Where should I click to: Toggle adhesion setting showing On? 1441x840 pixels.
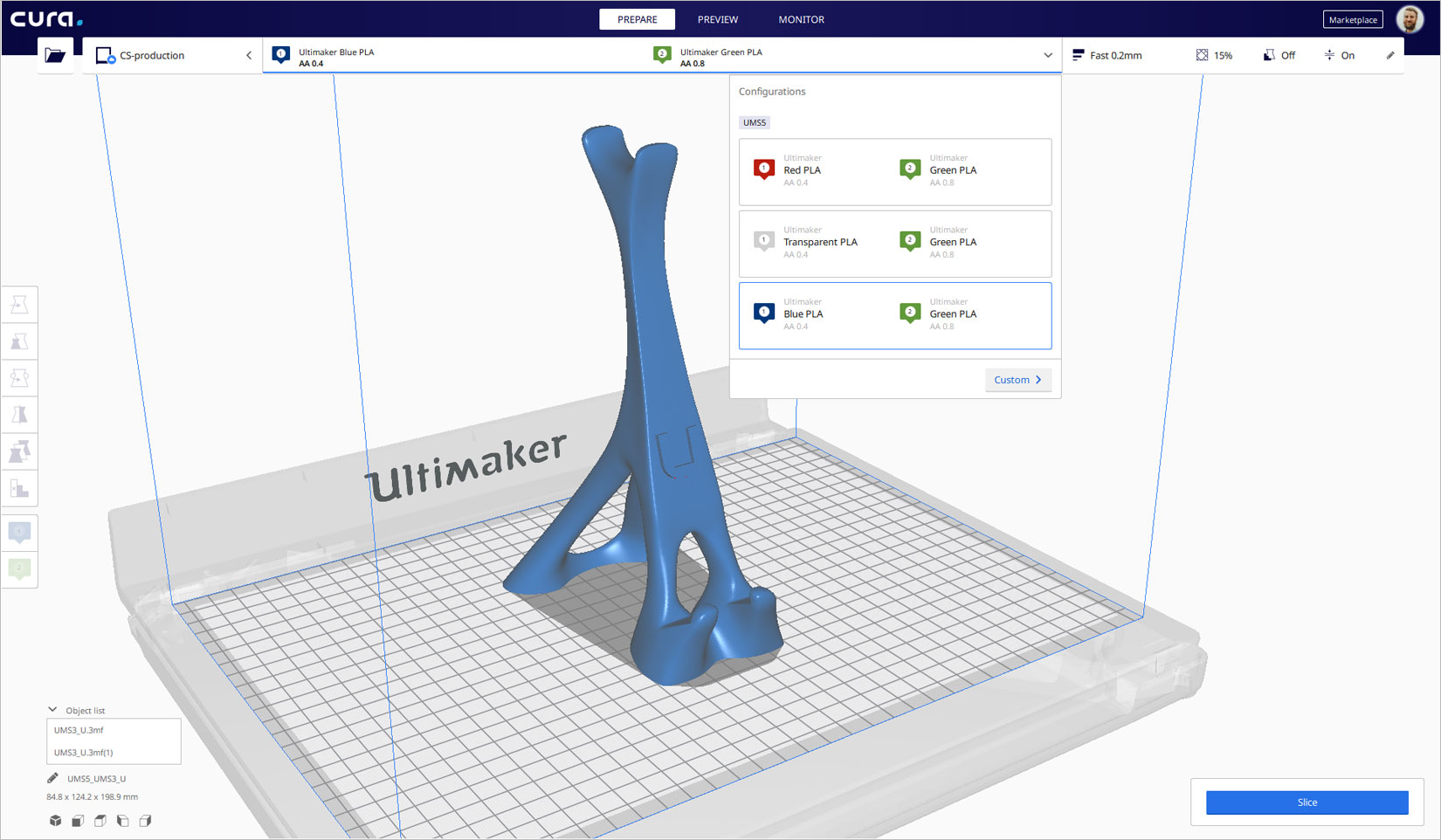click(x=1340, y=55)
